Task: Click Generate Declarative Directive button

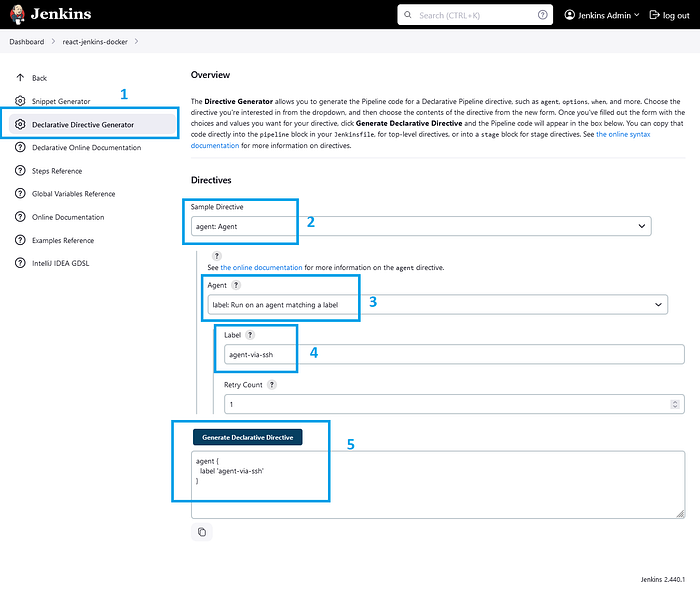Action: click(248, 437)
